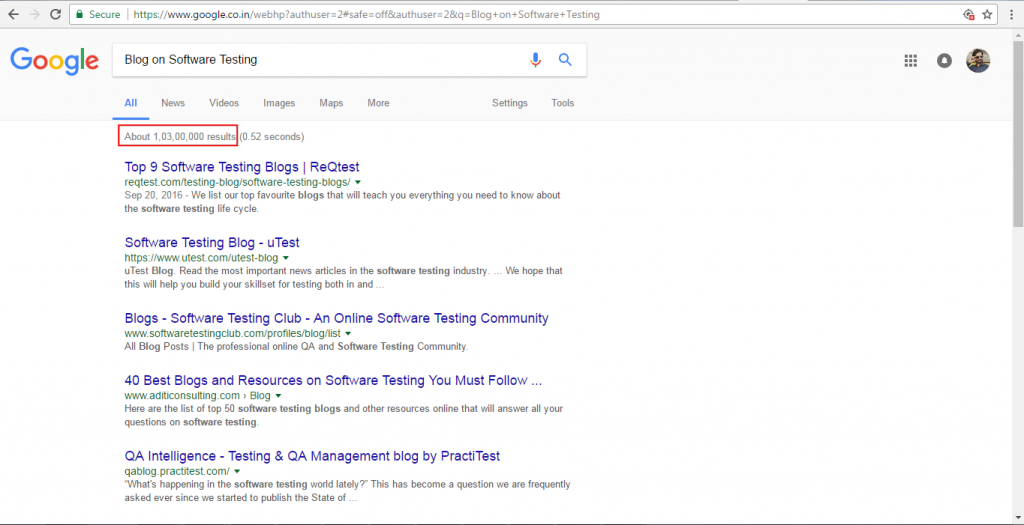1024x525 pixels.
Task: Open Top 9 Software Testing Blogs result
Action: [x=242, y=167]
